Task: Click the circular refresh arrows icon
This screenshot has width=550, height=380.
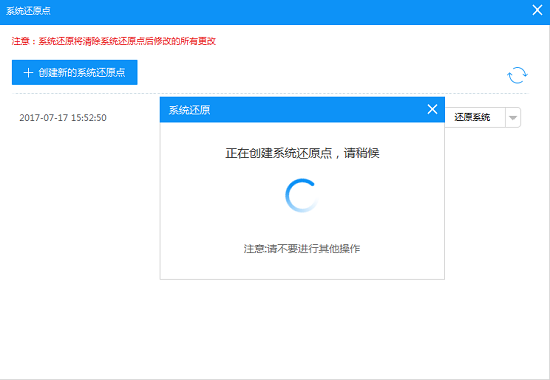Action: tap(517, 75)
